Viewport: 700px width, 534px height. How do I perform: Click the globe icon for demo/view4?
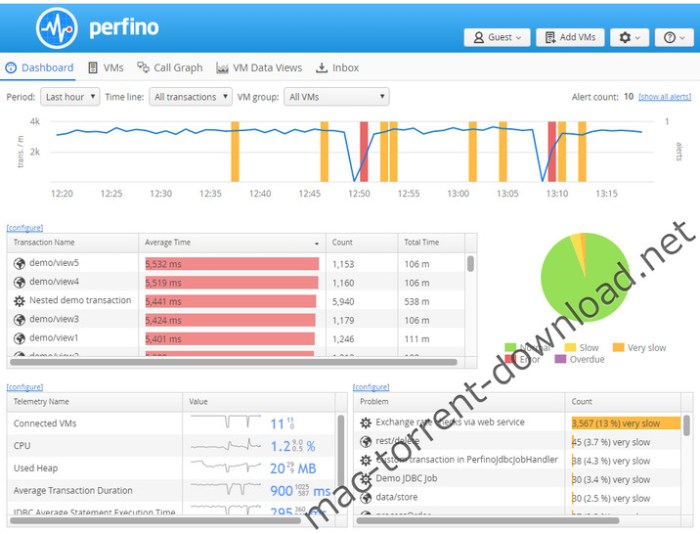pyautogui.click(x=19, y=283)
